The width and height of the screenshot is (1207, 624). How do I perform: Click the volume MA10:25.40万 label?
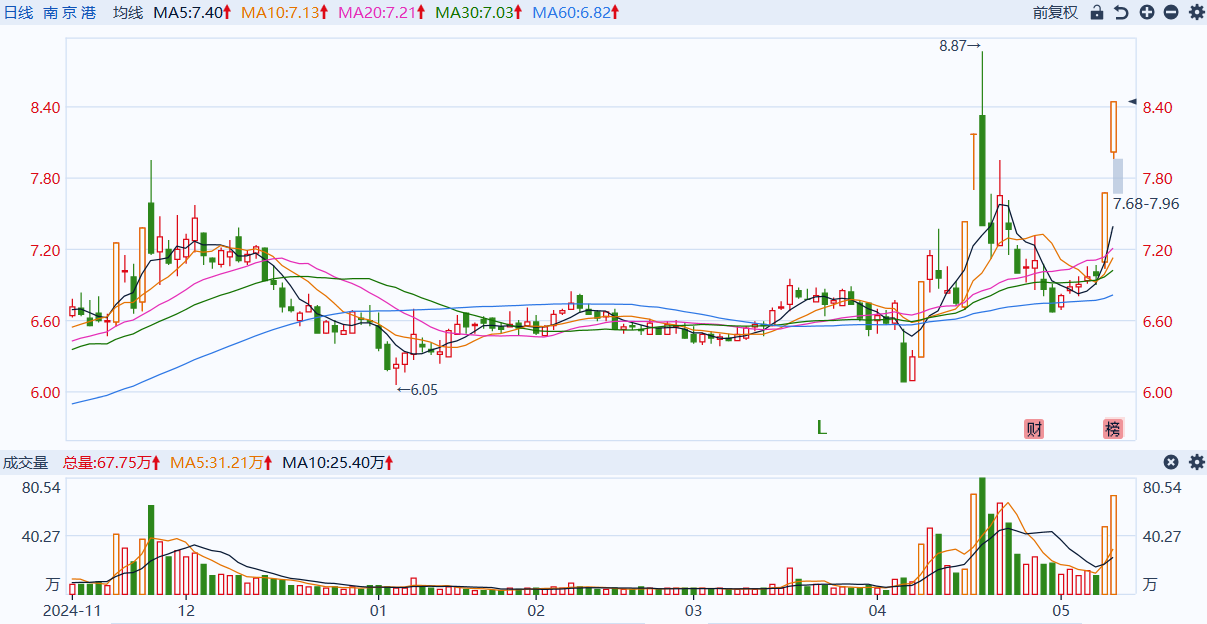[338, 462]
